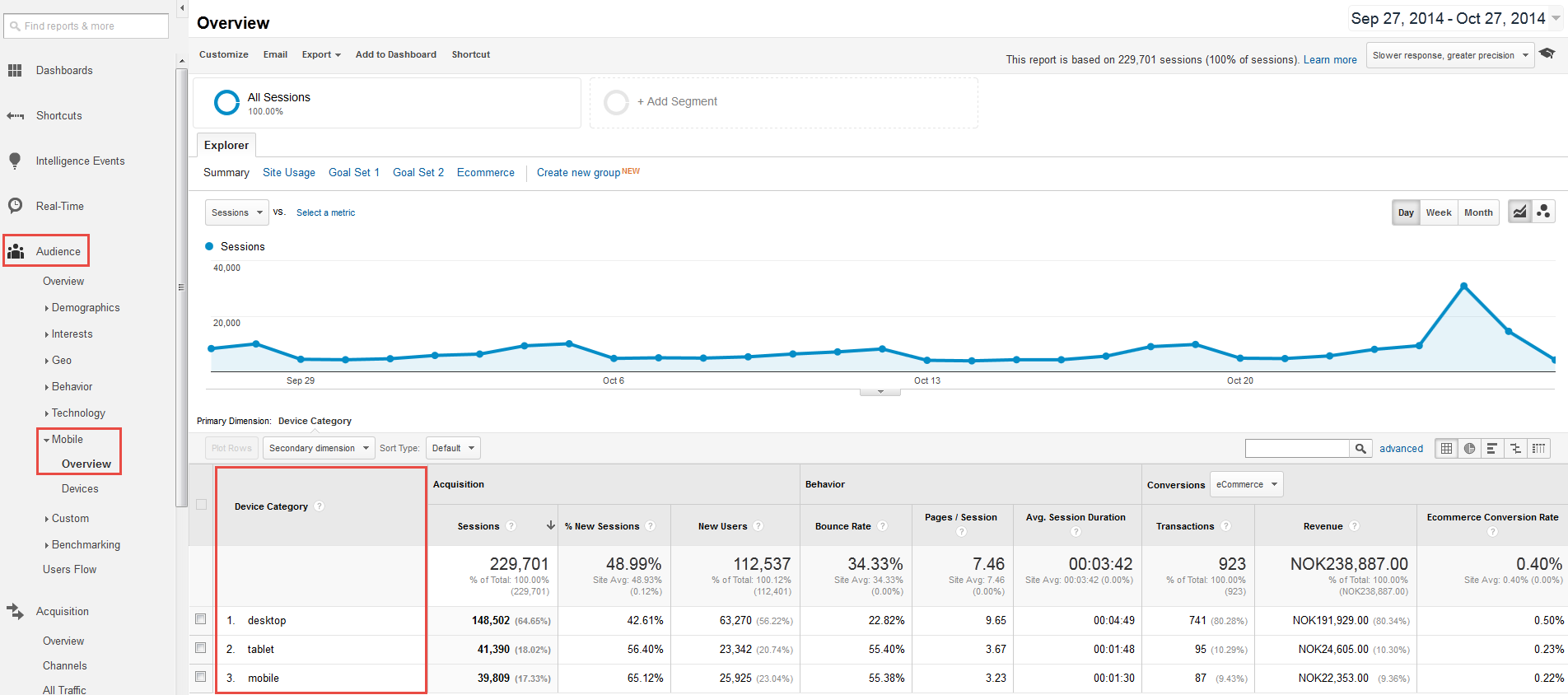The image size is (1568, 695).
Task: Click the Audience people icon
Action: (16, 251)
